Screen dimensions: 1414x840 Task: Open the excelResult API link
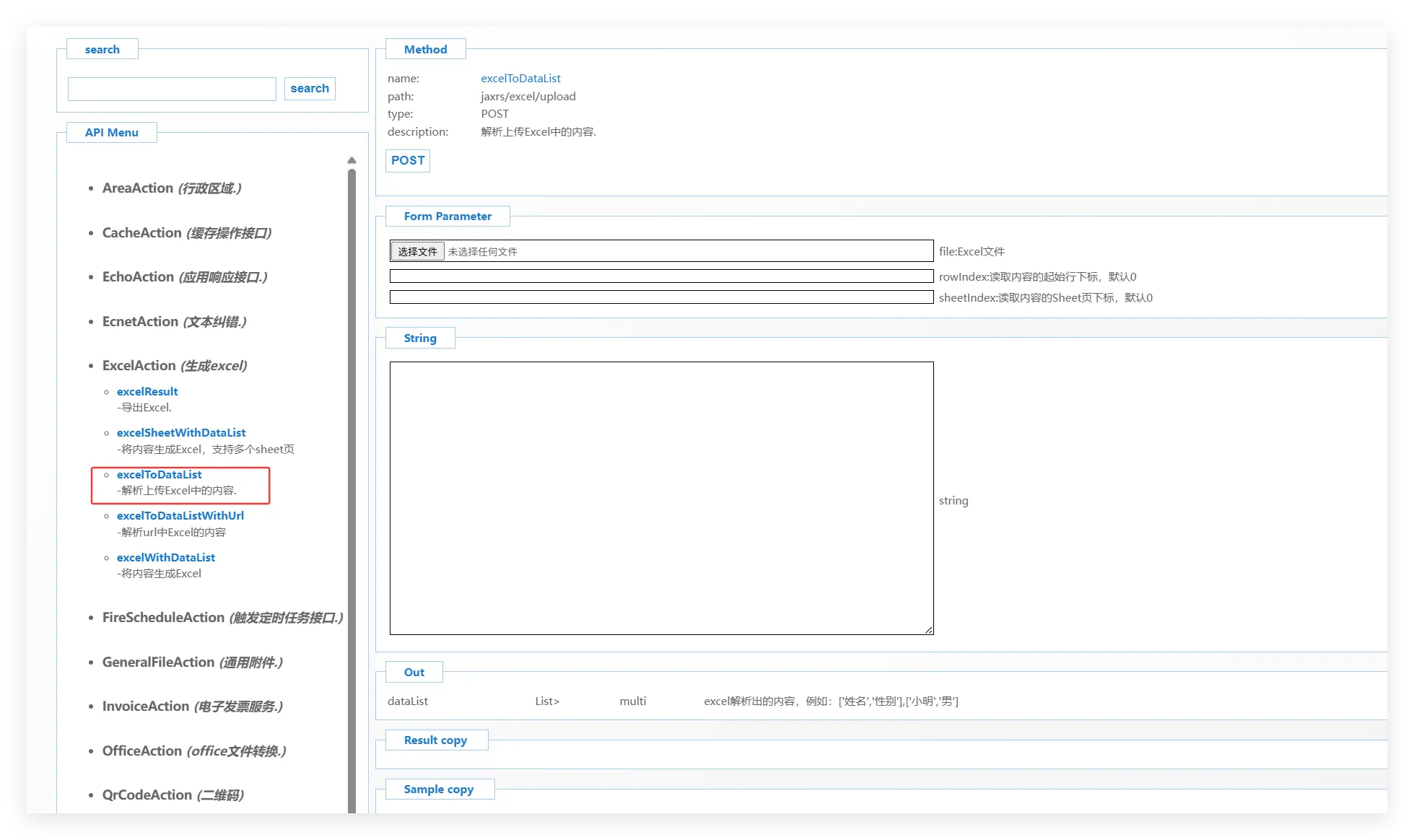coord(147,391)
